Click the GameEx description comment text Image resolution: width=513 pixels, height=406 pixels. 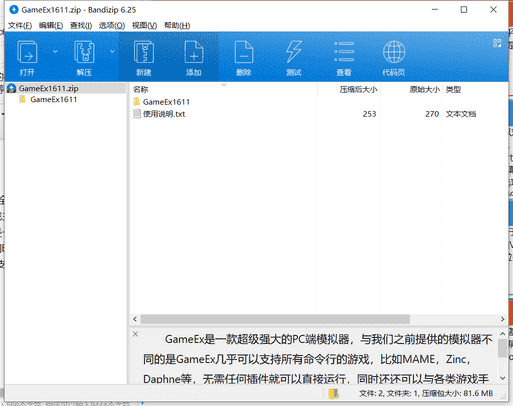pyautogui.click(x=318, y=359)
